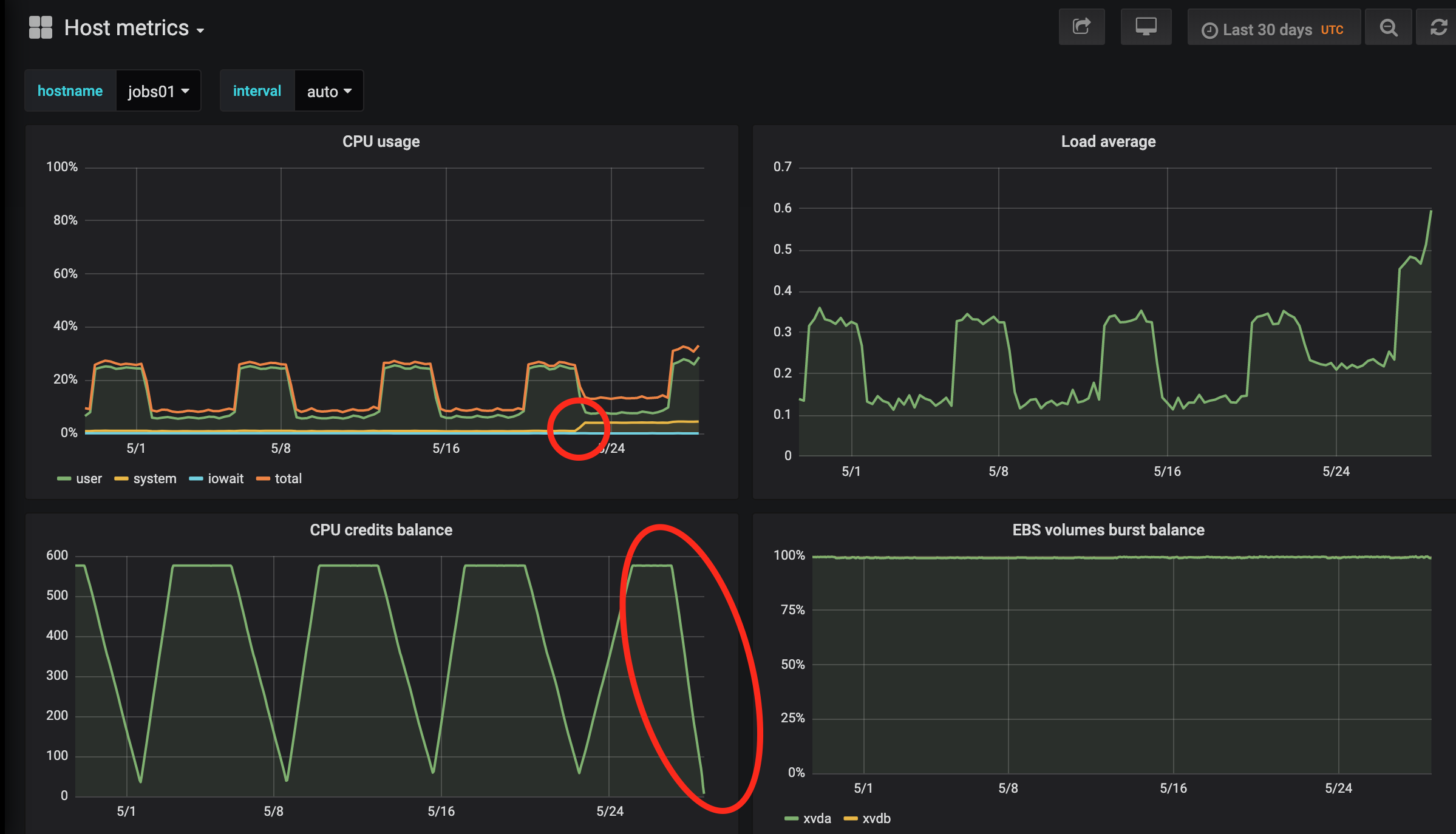Click the 5/8 date label under CPU credits

273,812
